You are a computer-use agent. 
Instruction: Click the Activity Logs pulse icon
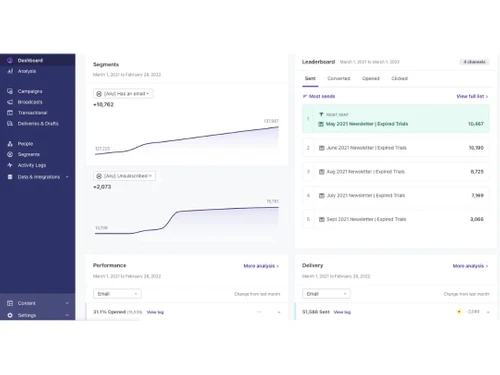pos(10,165)
